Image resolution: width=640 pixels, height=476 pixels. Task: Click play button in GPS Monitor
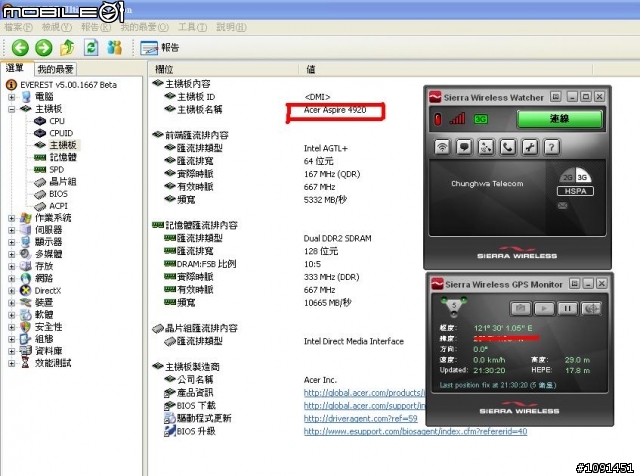[544, 309]
